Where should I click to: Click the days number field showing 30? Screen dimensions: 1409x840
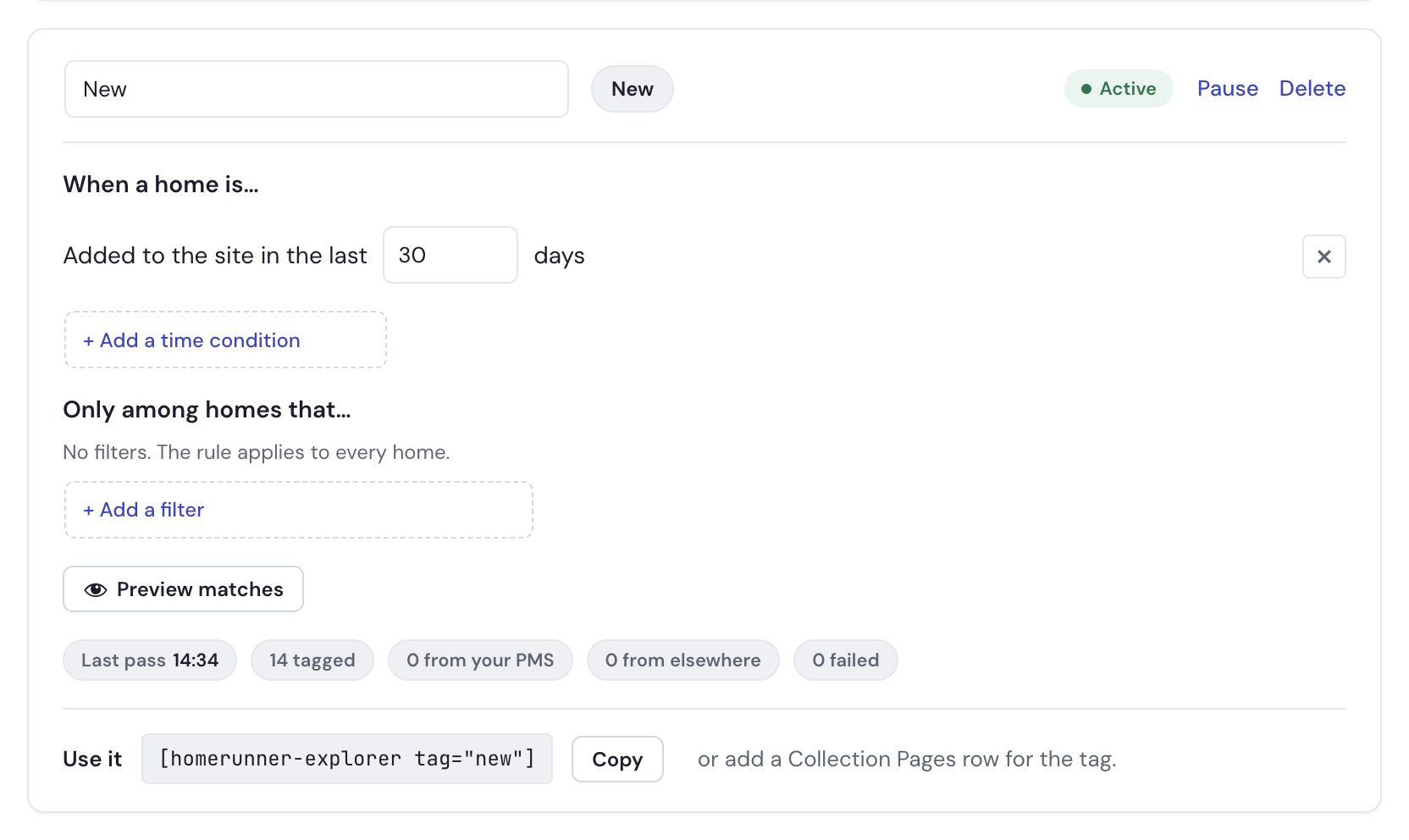click(x=450, y=255)
